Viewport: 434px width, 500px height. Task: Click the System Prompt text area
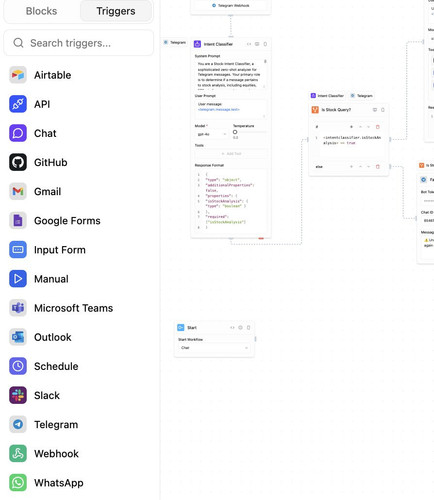coord(231,74)
